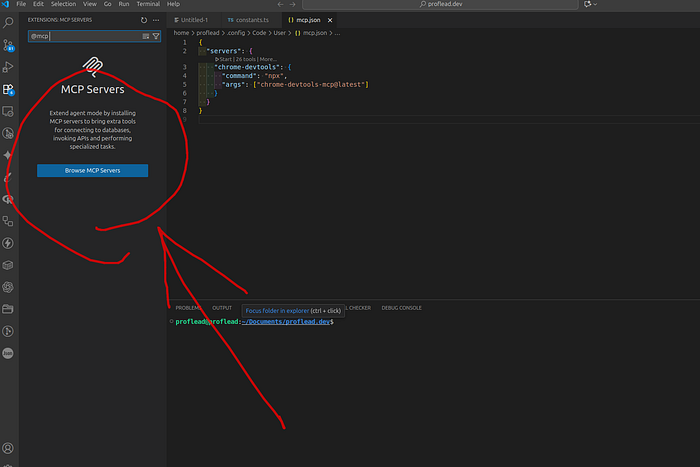Click the 26 tools code lens link
Image resolution: width=700 pixels, height=467 pixels.
click(246, 59)
